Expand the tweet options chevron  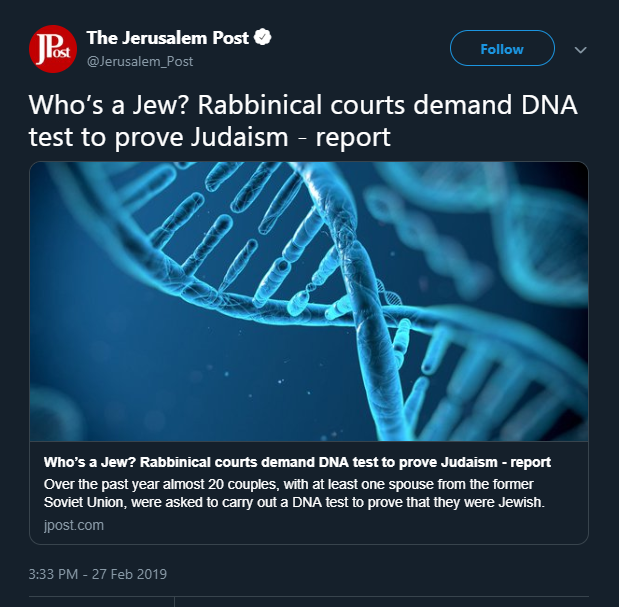[x=580, y=49]
